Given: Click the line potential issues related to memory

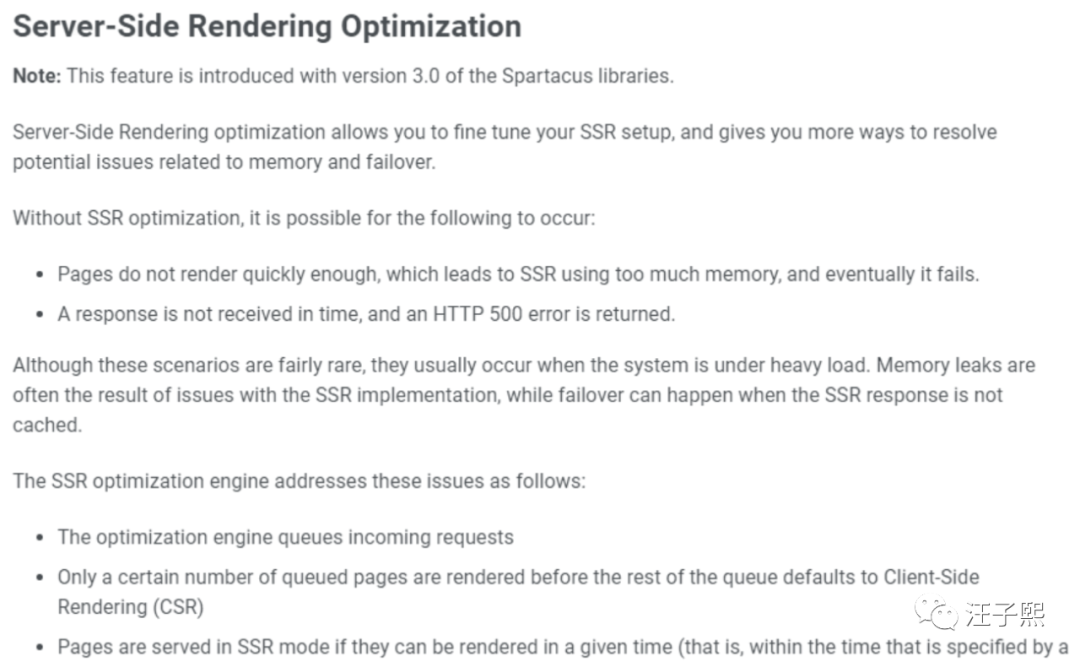Looking at the screenshot, I should click(x=225, y=162).
